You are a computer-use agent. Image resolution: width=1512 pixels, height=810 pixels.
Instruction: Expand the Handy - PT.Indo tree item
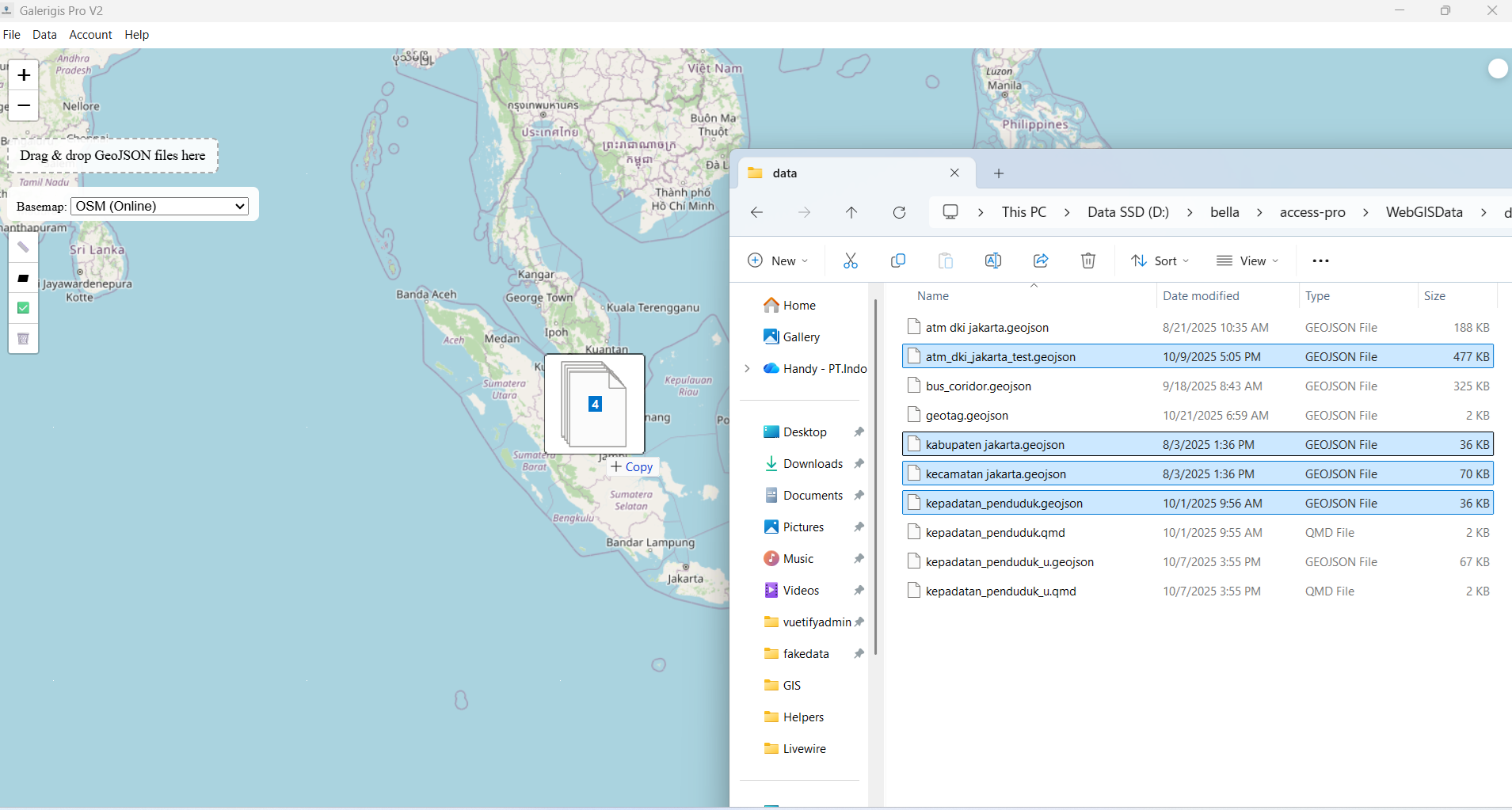tap(747, 369)
